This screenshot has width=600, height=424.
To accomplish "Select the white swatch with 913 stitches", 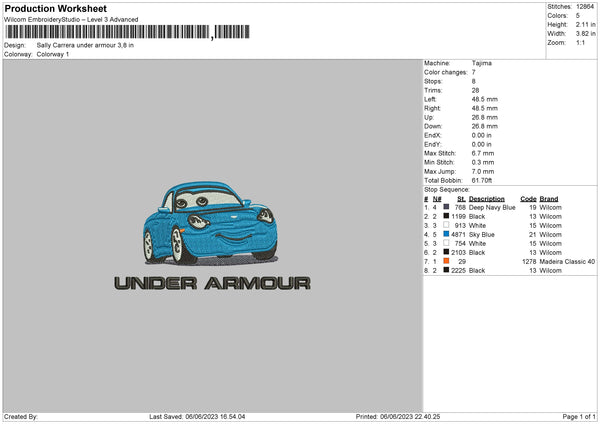I will 446,225.
